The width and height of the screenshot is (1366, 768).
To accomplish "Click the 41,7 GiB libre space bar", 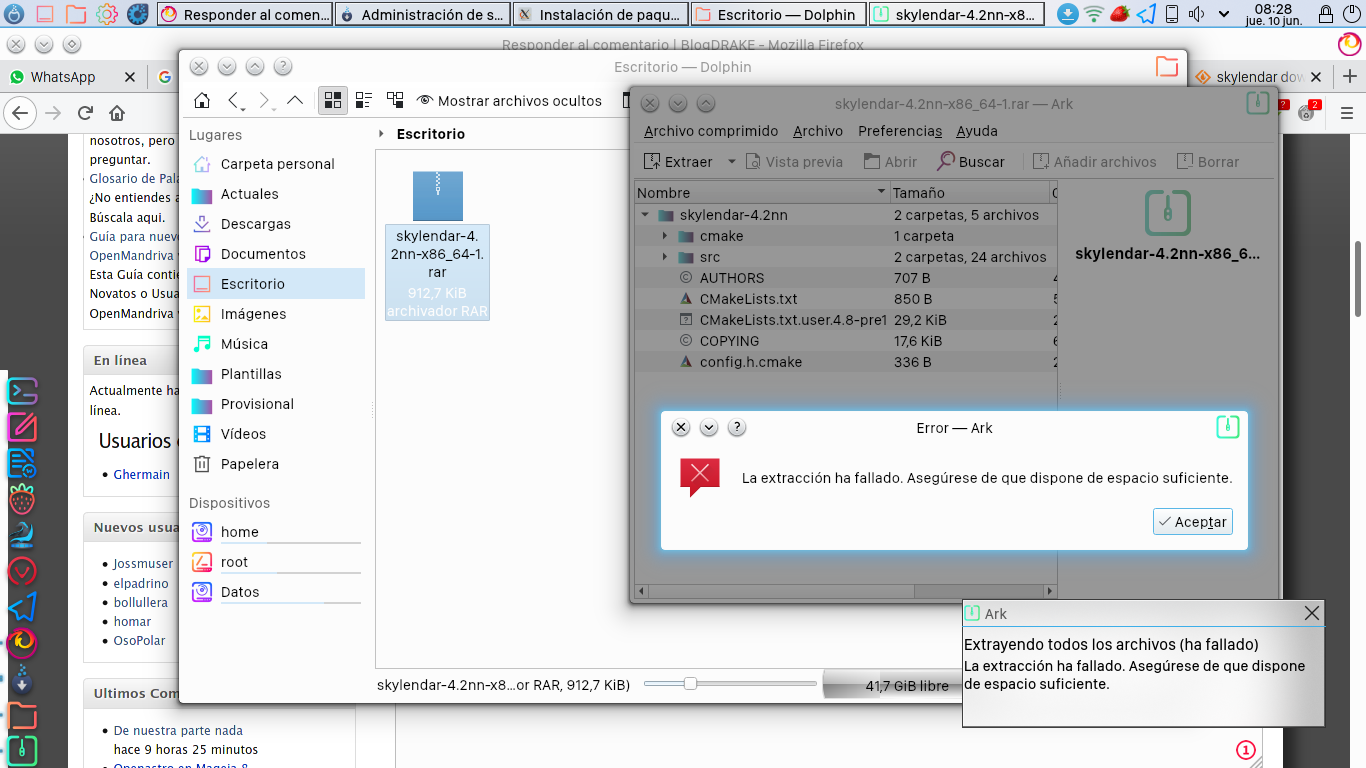I will pos(892,685).
